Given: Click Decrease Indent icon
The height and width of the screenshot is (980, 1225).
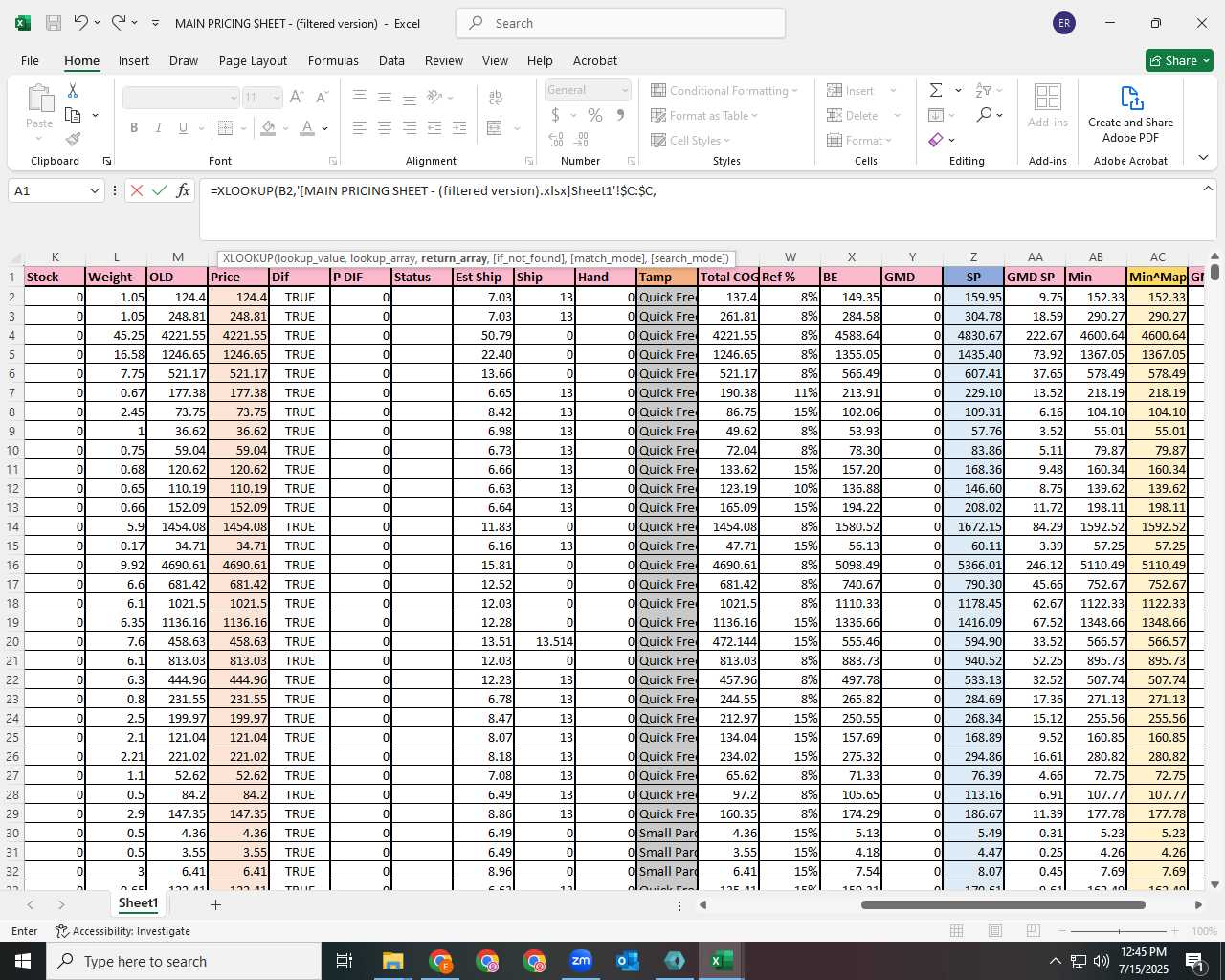Looking at the screenshot, I should (x=434, y=127).
